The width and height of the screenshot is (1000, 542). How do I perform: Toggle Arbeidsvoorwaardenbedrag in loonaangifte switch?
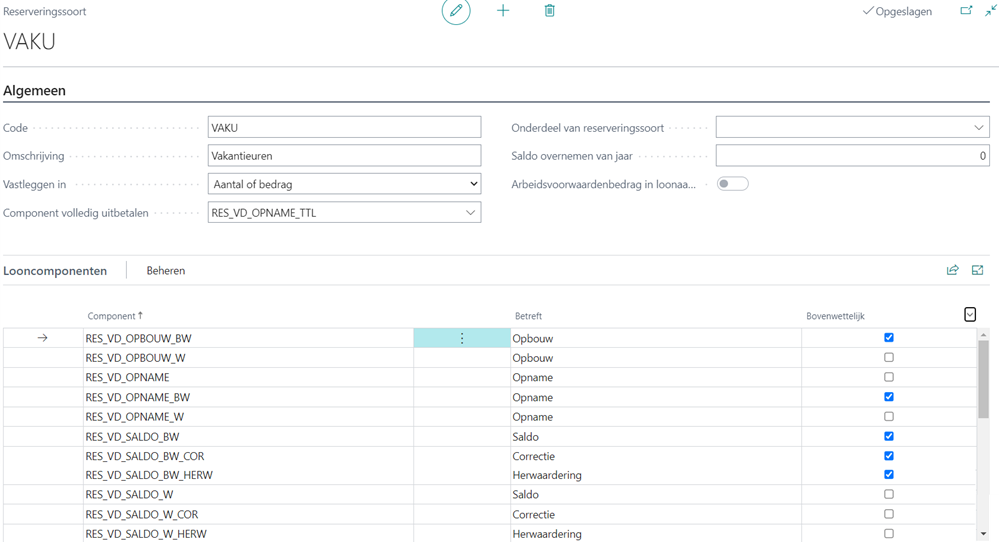coord(732,184)
